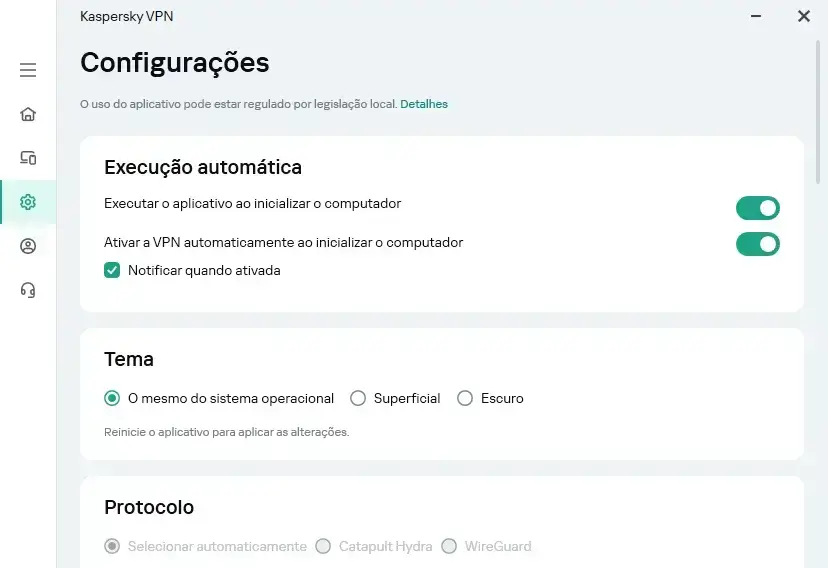Toggle Executar o aplicativo ao inicializar switch
This screenshot has width=828, height=568.
click(x=758, y=208)
